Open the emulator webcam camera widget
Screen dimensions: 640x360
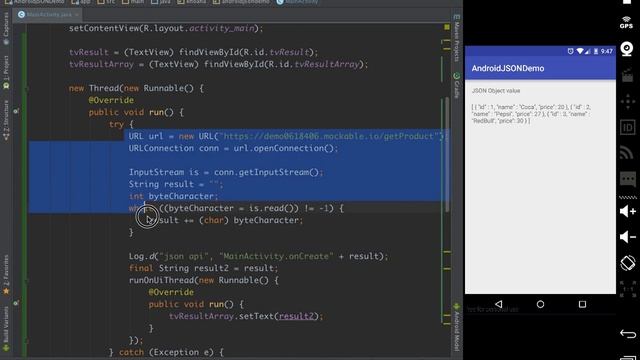coord(627,49)
